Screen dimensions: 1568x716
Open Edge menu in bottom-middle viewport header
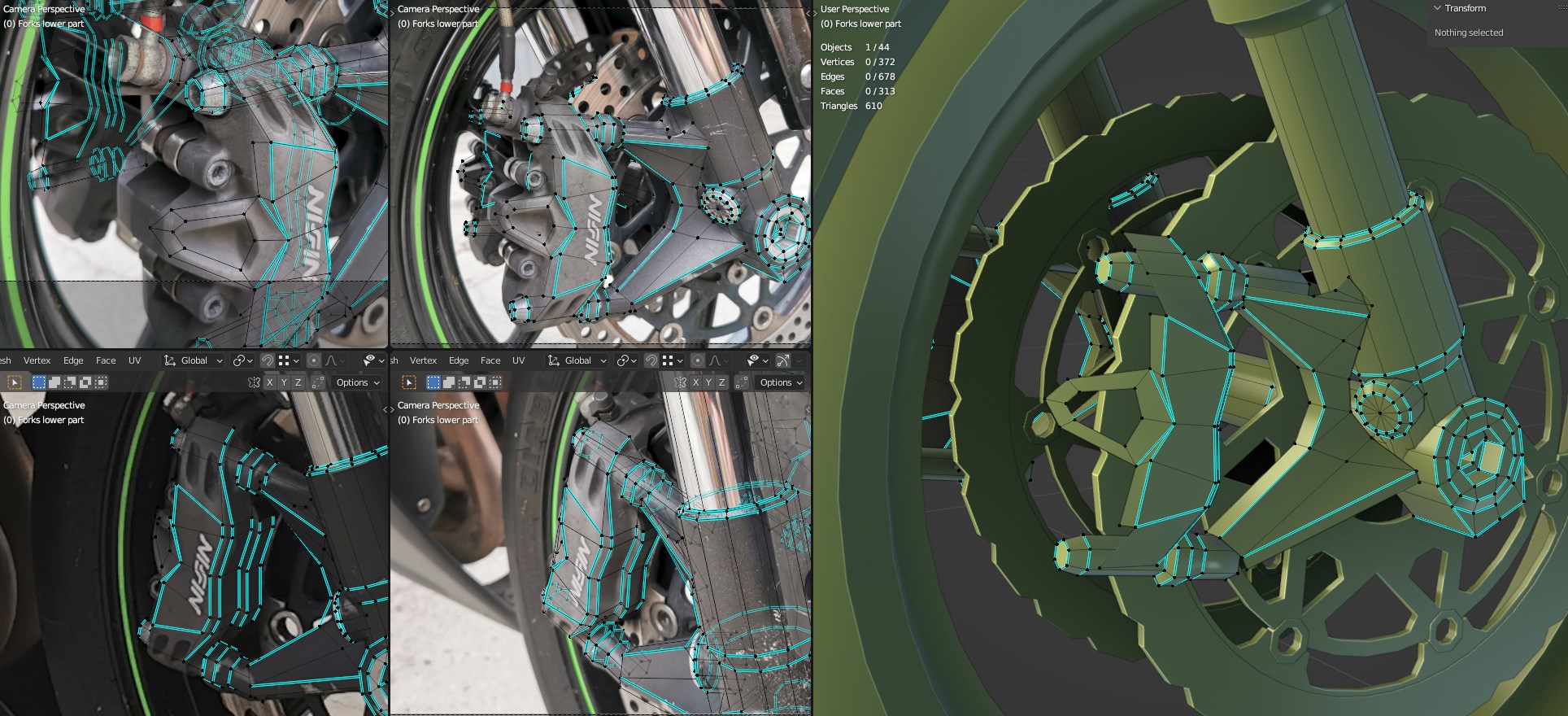coord(459,360)
